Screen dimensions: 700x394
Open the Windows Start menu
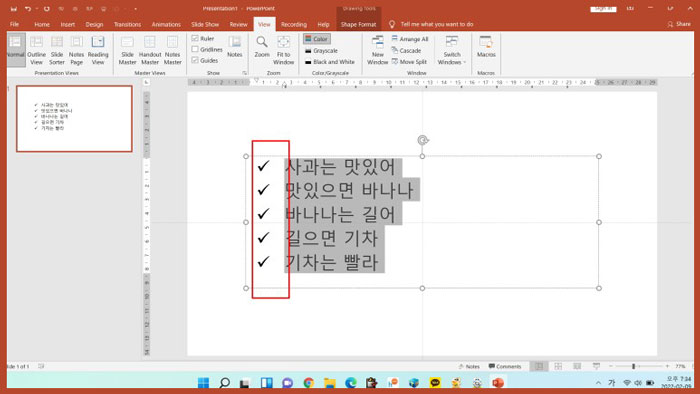pyautogui.click(x=203, y=383)
